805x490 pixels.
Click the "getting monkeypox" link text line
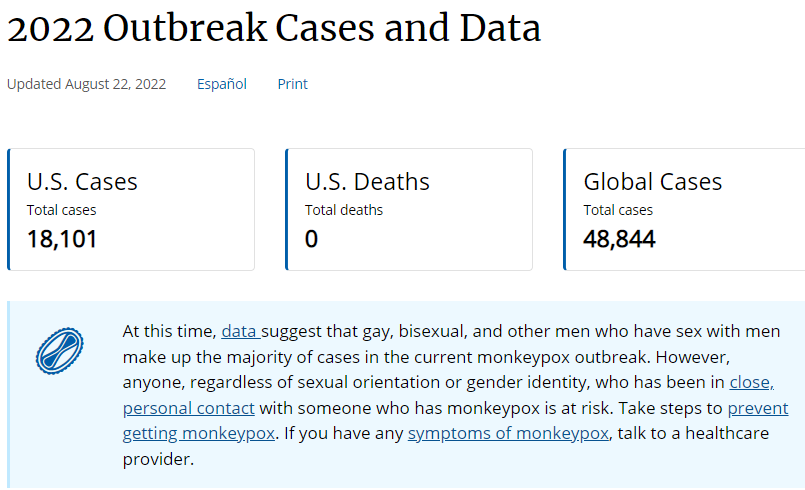[199, 434]
